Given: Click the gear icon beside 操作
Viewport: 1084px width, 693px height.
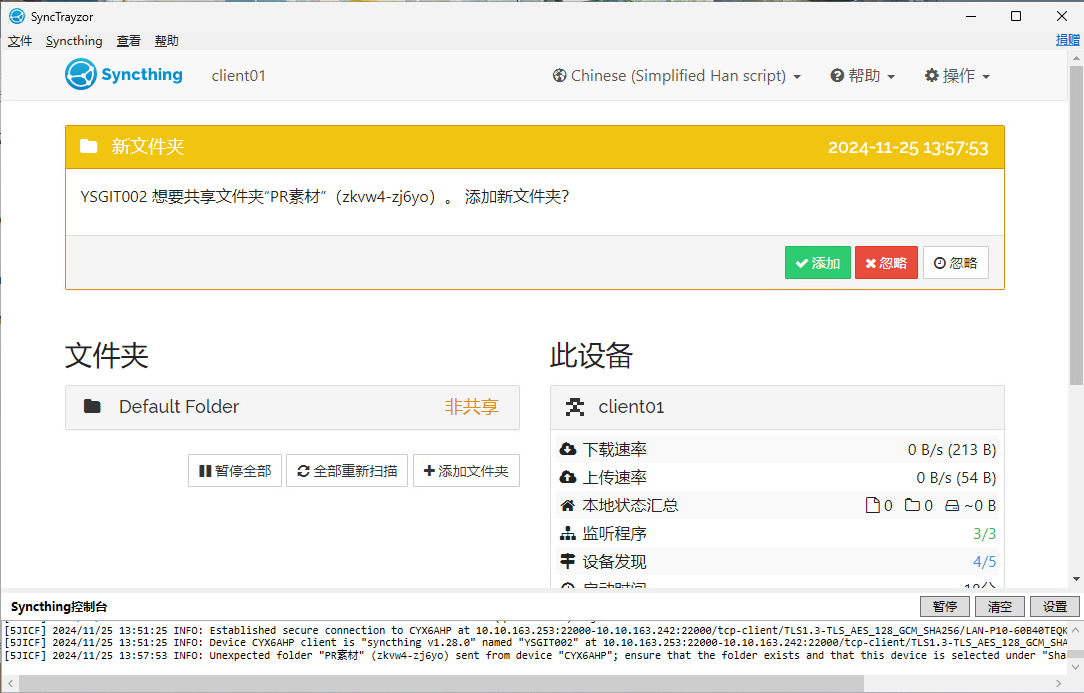Looking at the screenshot, I should click(931, 75).
